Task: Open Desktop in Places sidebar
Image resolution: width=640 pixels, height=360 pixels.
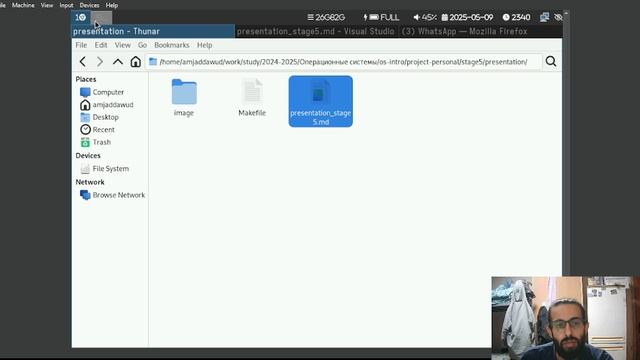Action: (100, 117)
